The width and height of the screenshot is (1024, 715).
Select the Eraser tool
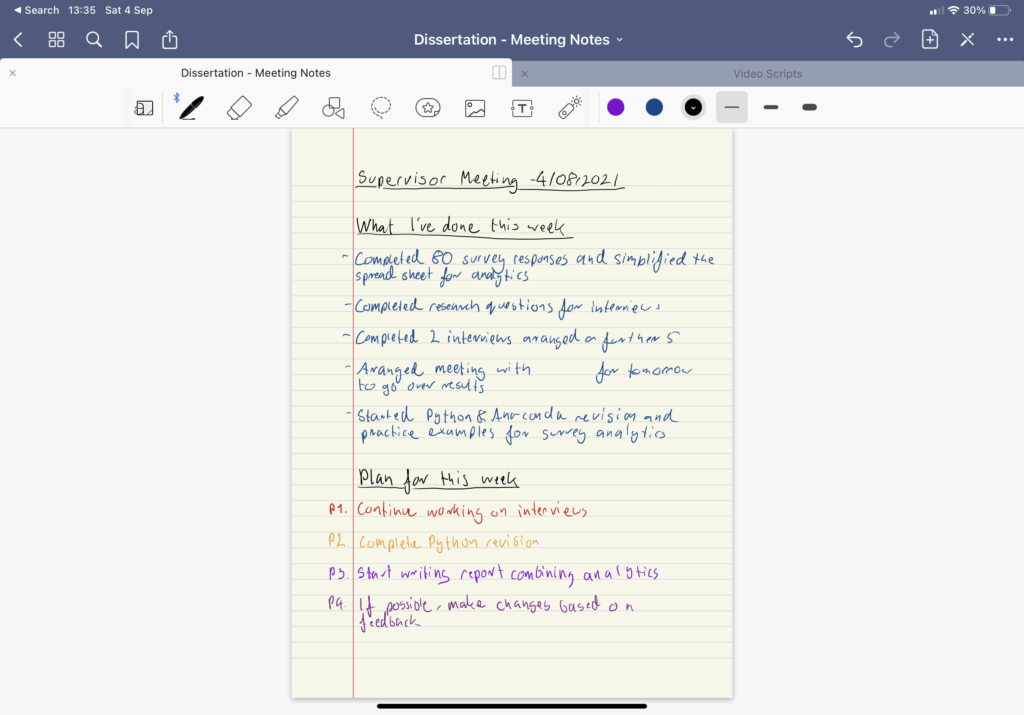(x=238, y=107)
